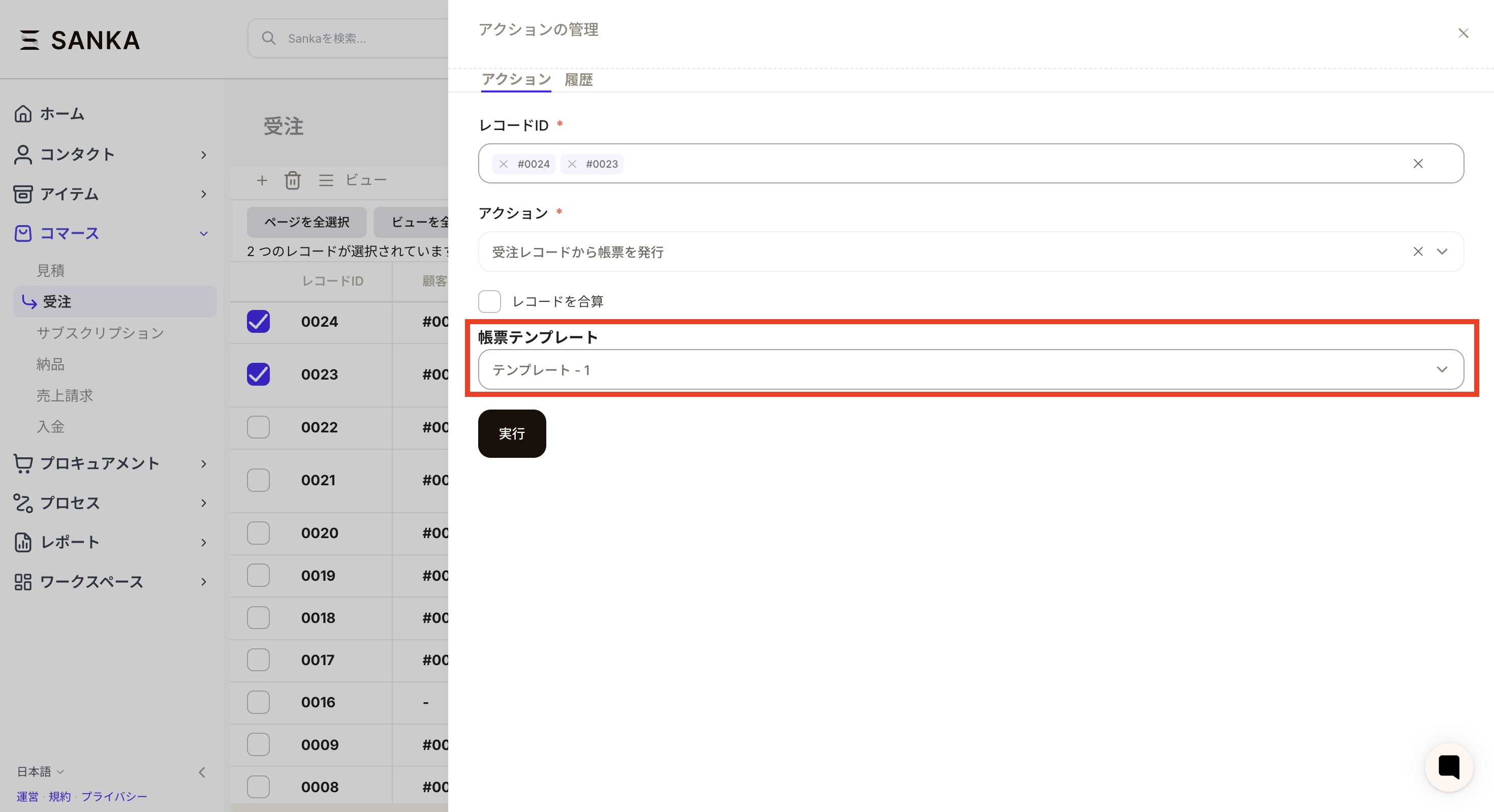Open the 帳票テンプレート dropdown
1494x812 pixels.
(x=970, y=369)
